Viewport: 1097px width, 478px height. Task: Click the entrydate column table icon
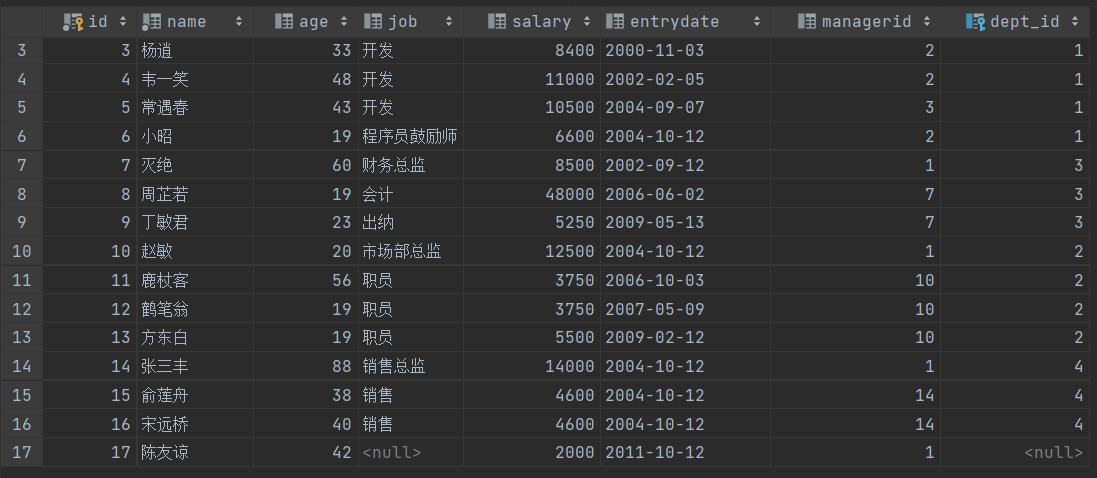point(615,22)
